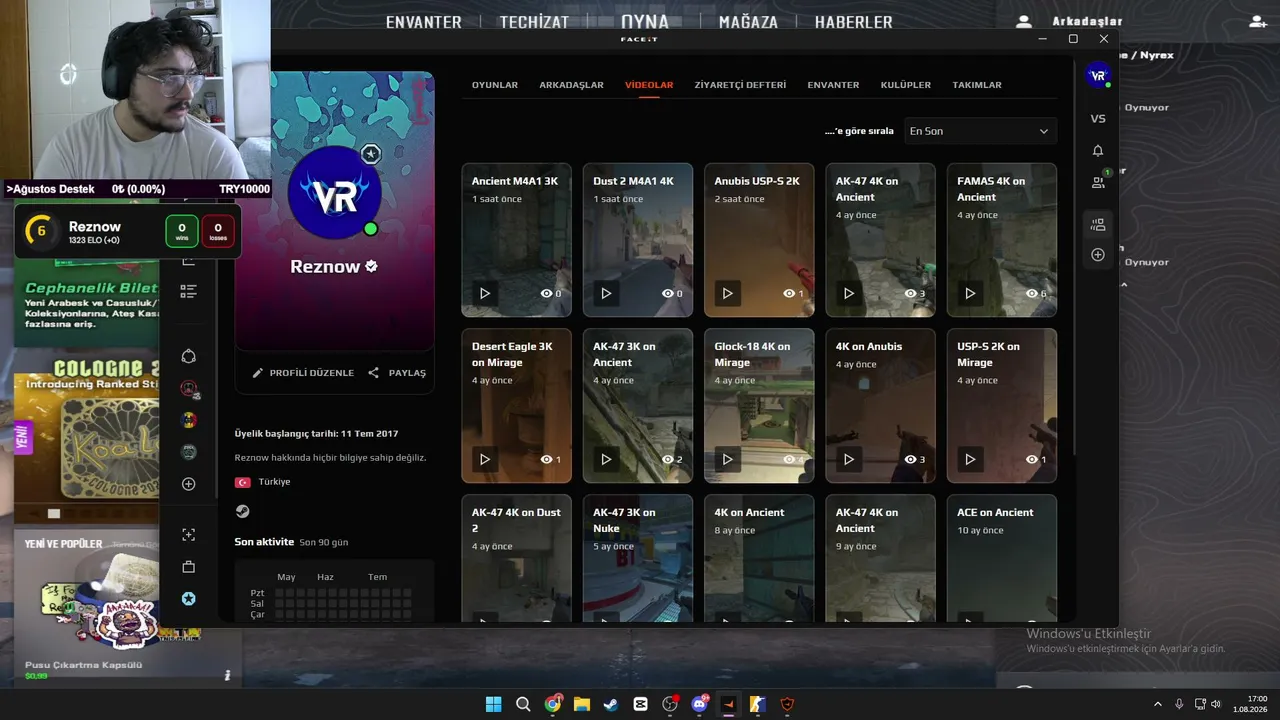Show hidden system tray icons
1280x720 pixels.
click(x=1158, y=704)
